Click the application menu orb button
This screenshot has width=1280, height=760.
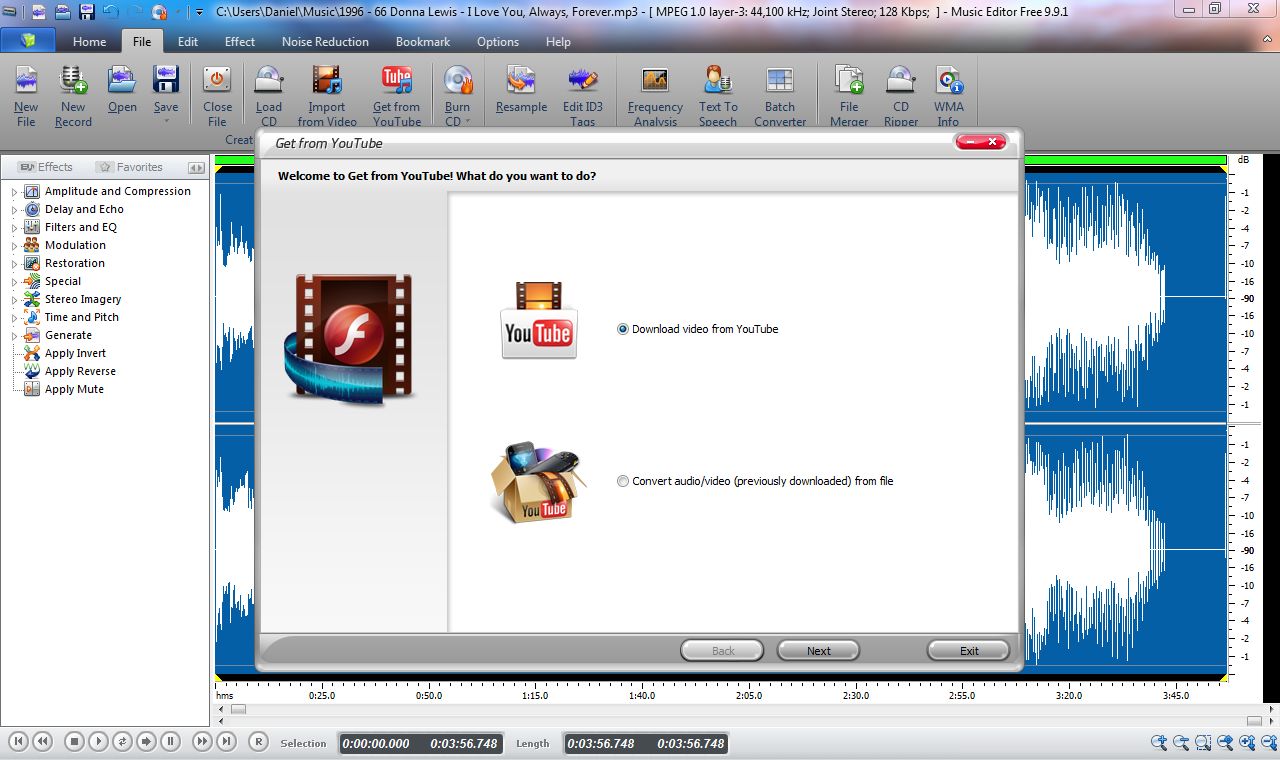pos(28,41)
